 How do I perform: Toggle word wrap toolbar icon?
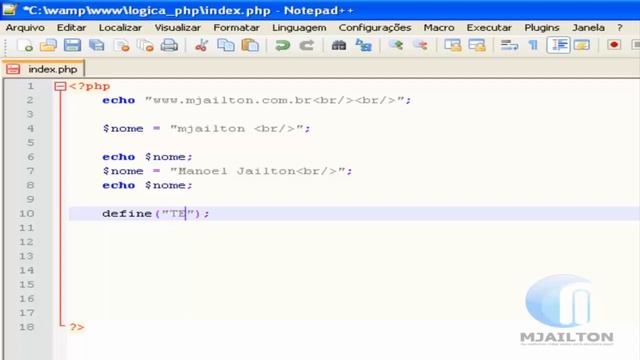click(x=509, y=45)
